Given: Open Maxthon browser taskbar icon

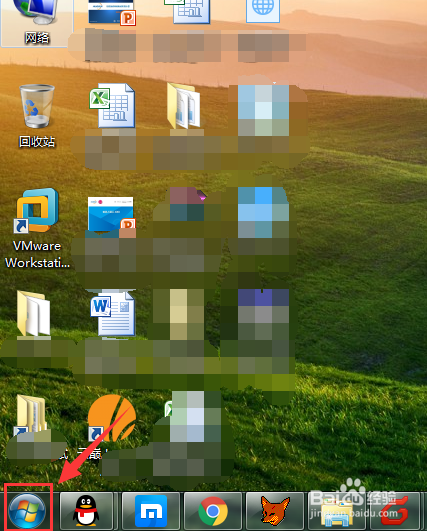Looking at the screenshot, I should (x=151, y=511).
